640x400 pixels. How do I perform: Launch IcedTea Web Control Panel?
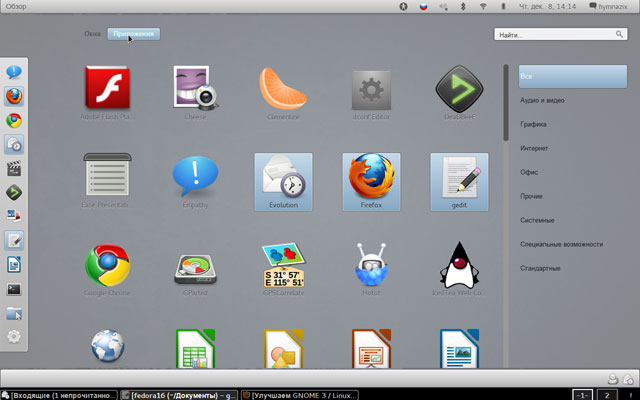click(459, 269)
